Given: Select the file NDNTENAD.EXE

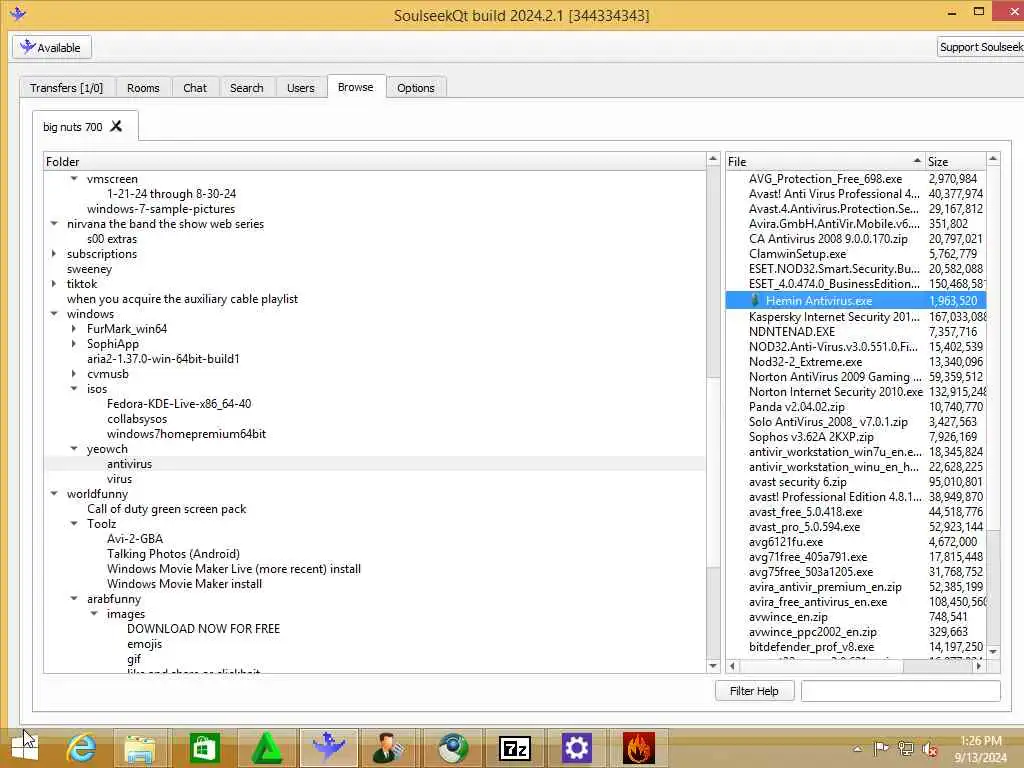Looking at the screenshot, I should point(792,332).
